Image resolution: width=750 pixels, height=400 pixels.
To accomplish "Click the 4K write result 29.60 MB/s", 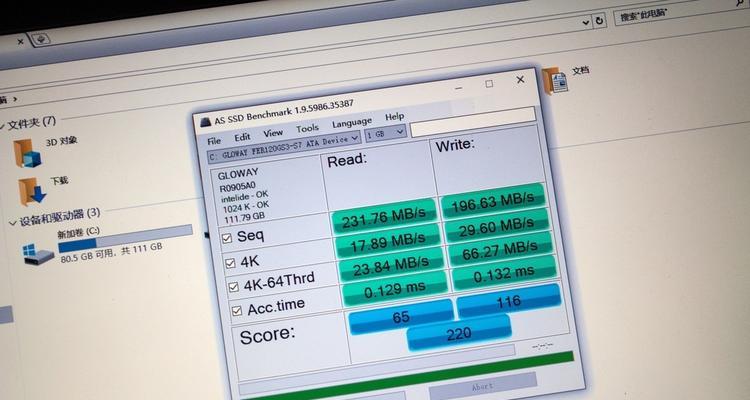I will pos(496,226).
